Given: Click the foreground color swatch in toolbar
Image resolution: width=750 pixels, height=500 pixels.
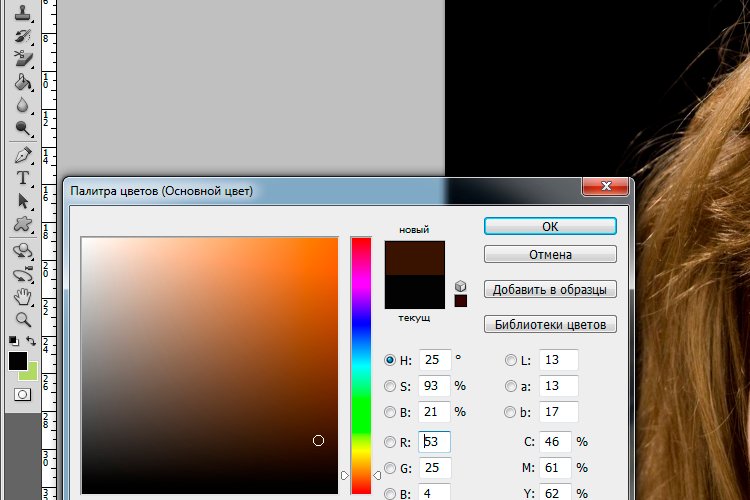Looking at the screenshot, I should pos(18,361).
